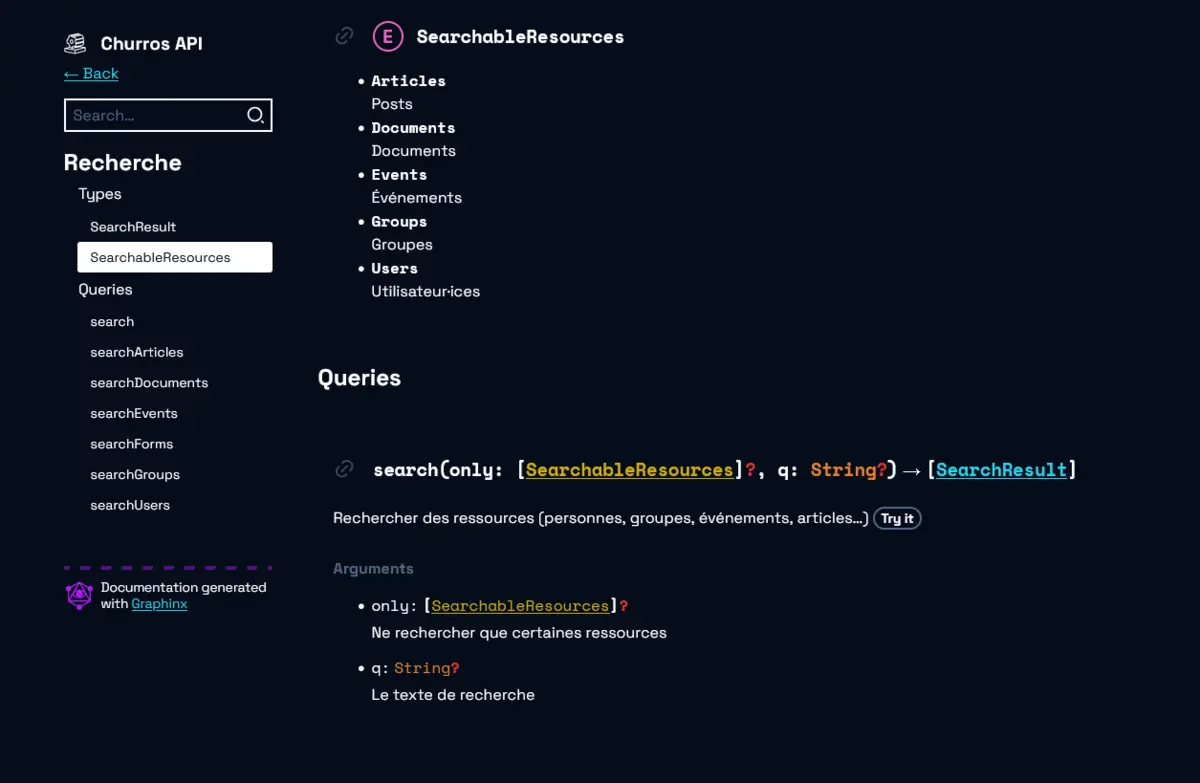Open searchForms in sidebar queries

(132, 444)
